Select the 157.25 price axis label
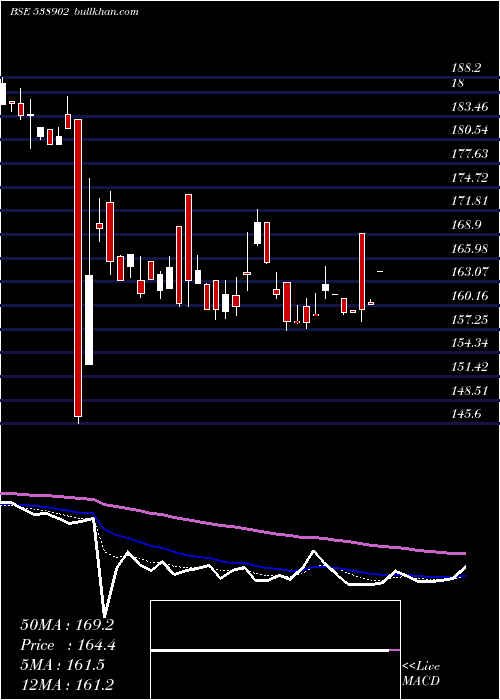The width and height of the screenshot is (500, 700). tap(470, 320)
